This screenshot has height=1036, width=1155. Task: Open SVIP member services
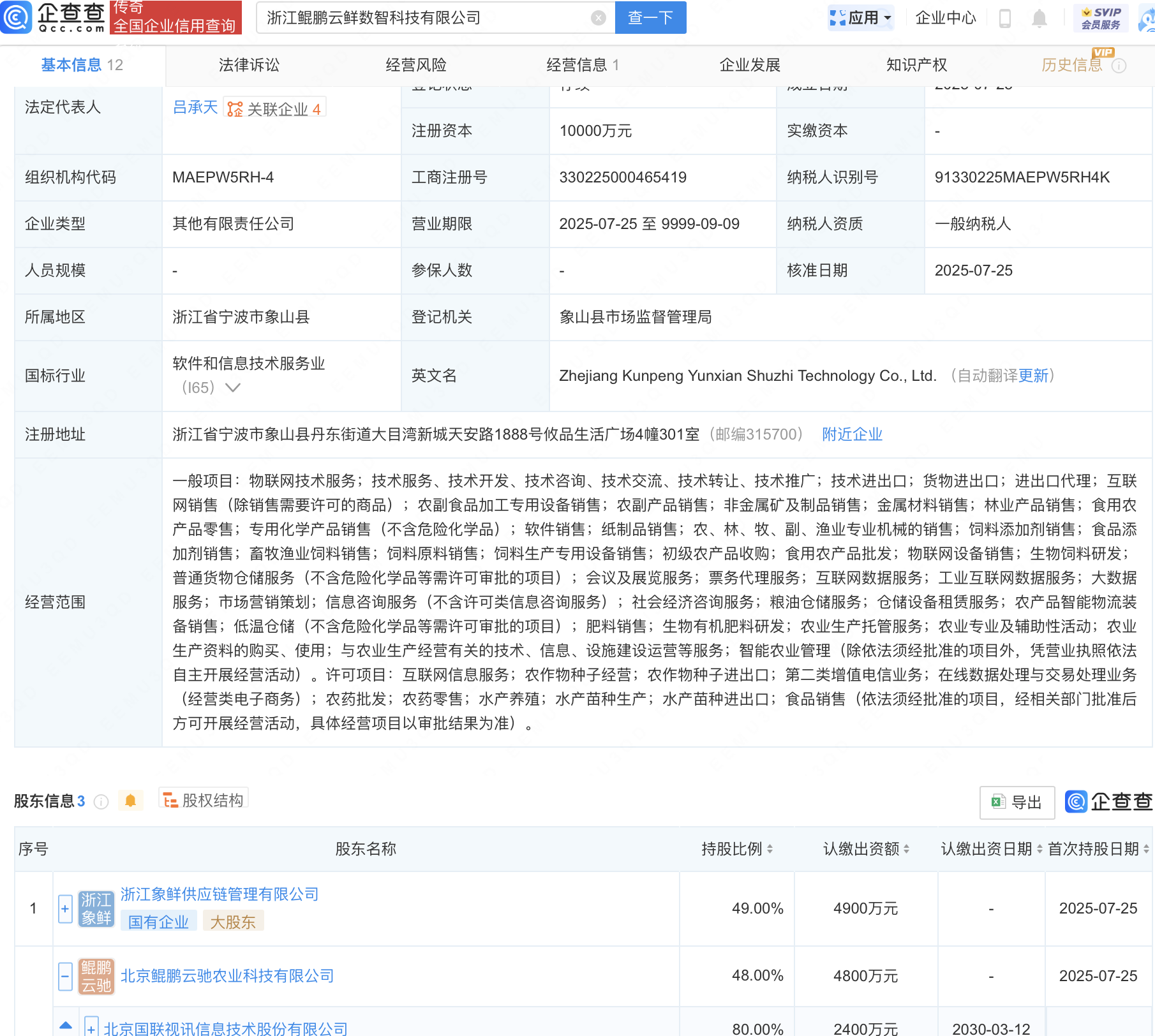pyautogui.click(x=1101, y=18)
